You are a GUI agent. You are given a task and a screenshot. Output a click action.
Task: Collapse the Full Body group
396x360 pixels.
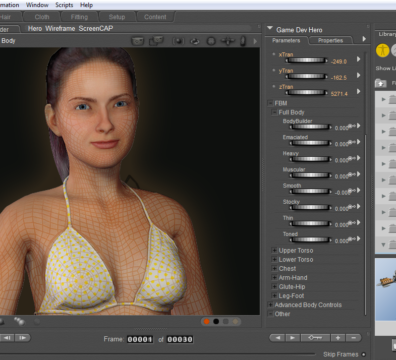[x=274, y=112]
